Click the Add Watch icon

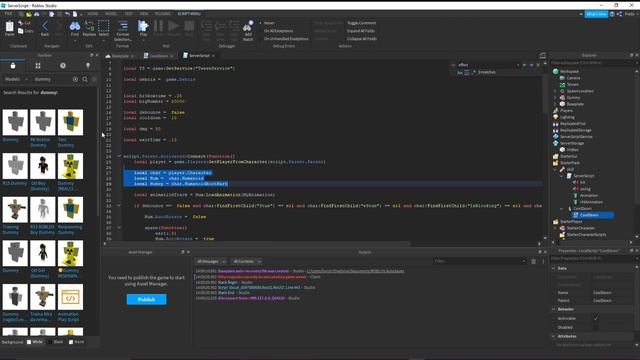[x=248, y=27]
